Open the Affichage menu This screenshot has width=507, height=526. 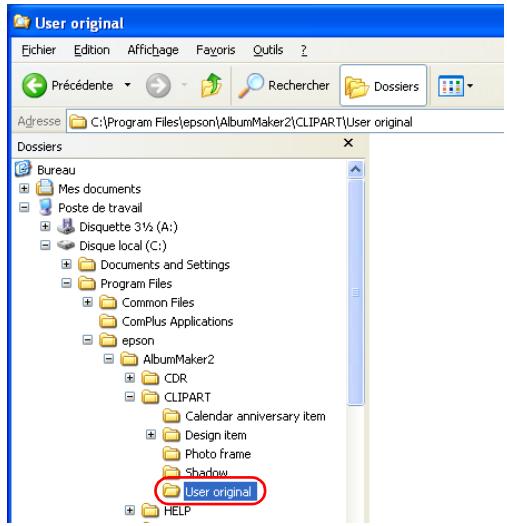coord(153,50)
